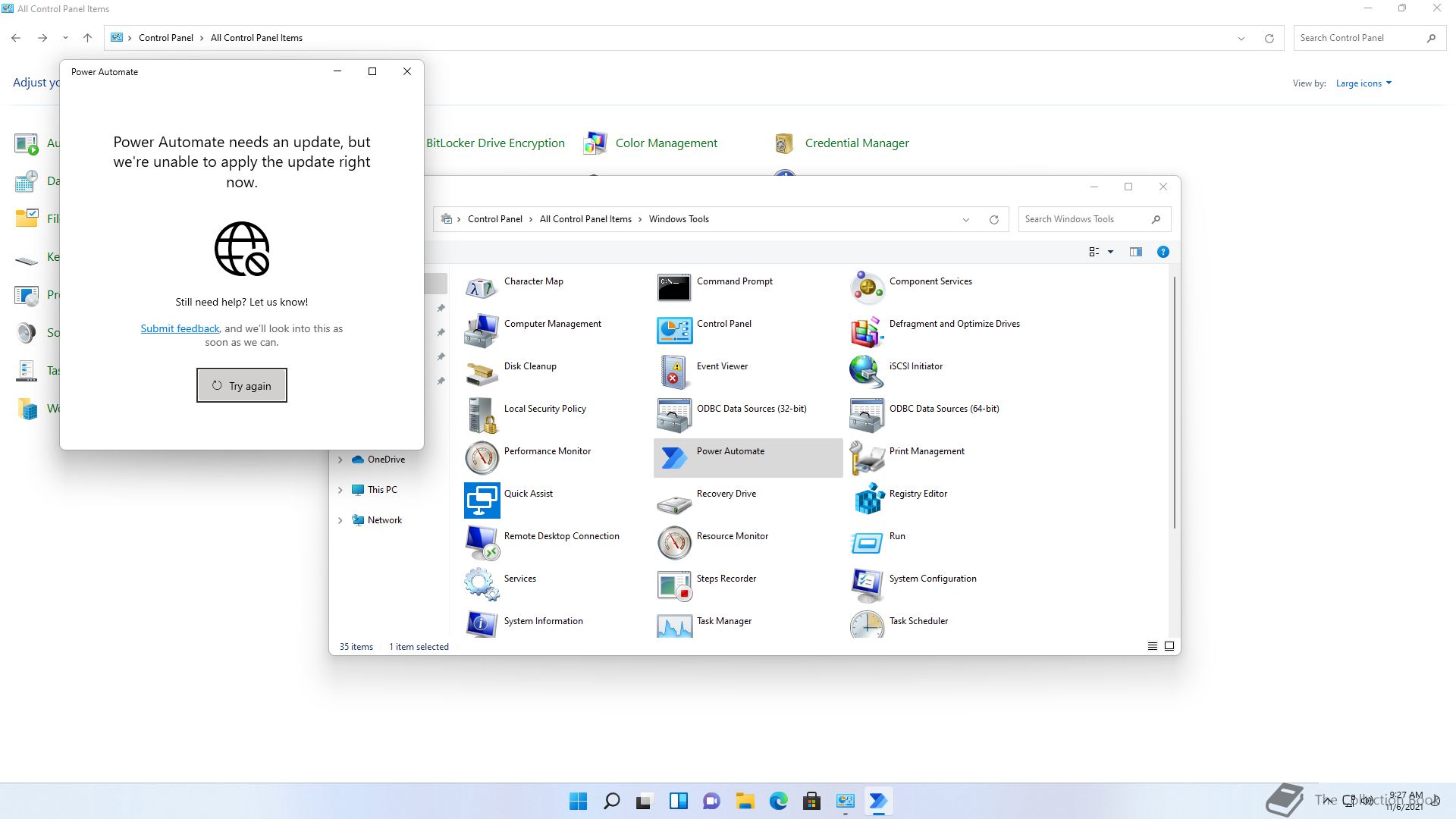Image resolution: width=1456 pixels, height=819 pixels.
Task: Open Remote Desktop Connection icon
Action: click(482, 542)
